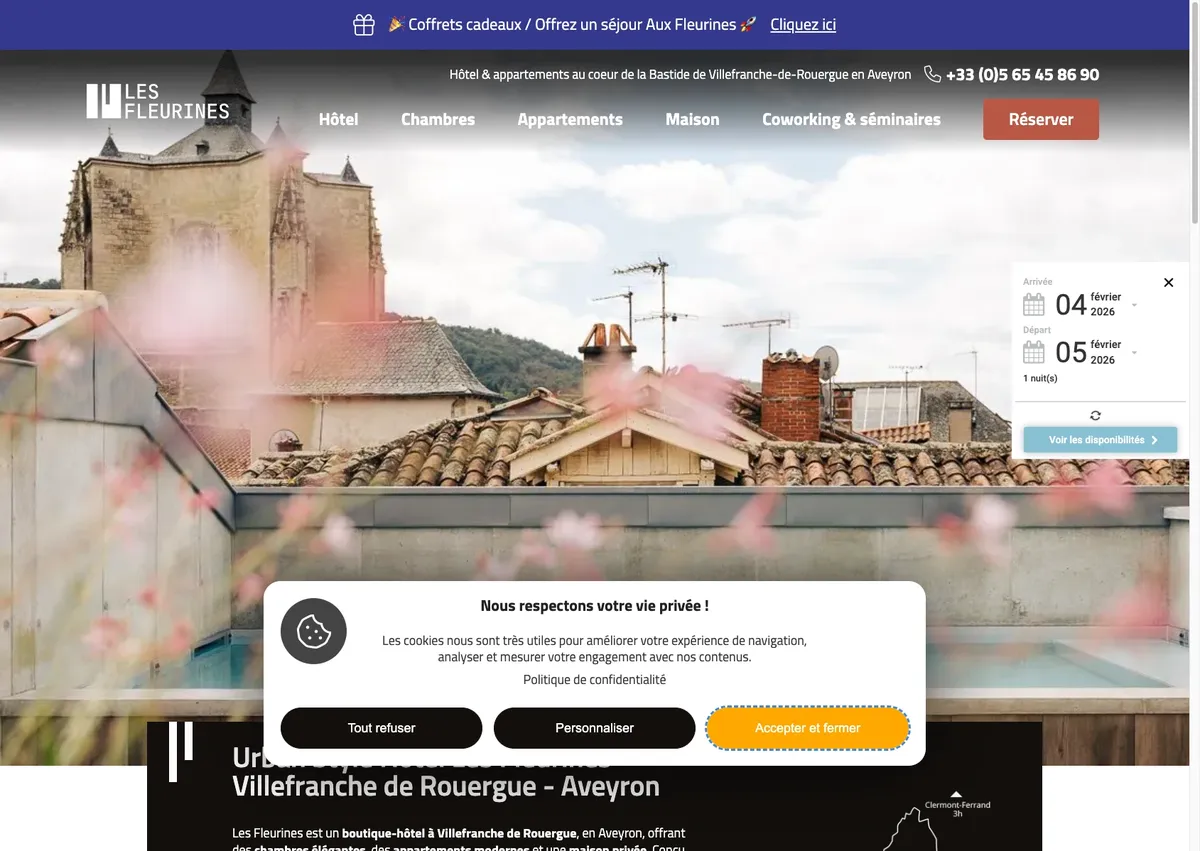This screenshot has height=851, width=1200.
Task: Open the Appartements menu
Action: point(570,119)
